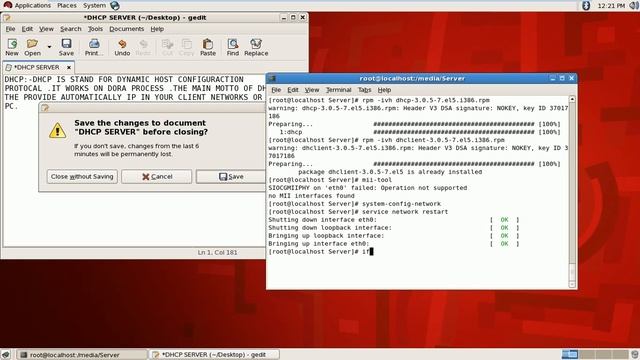The width and height of the screenshot is (640, 360).
Task: Click terminal scrollbar down arrow
Action: pyautogui.click(x=572, y=284)
